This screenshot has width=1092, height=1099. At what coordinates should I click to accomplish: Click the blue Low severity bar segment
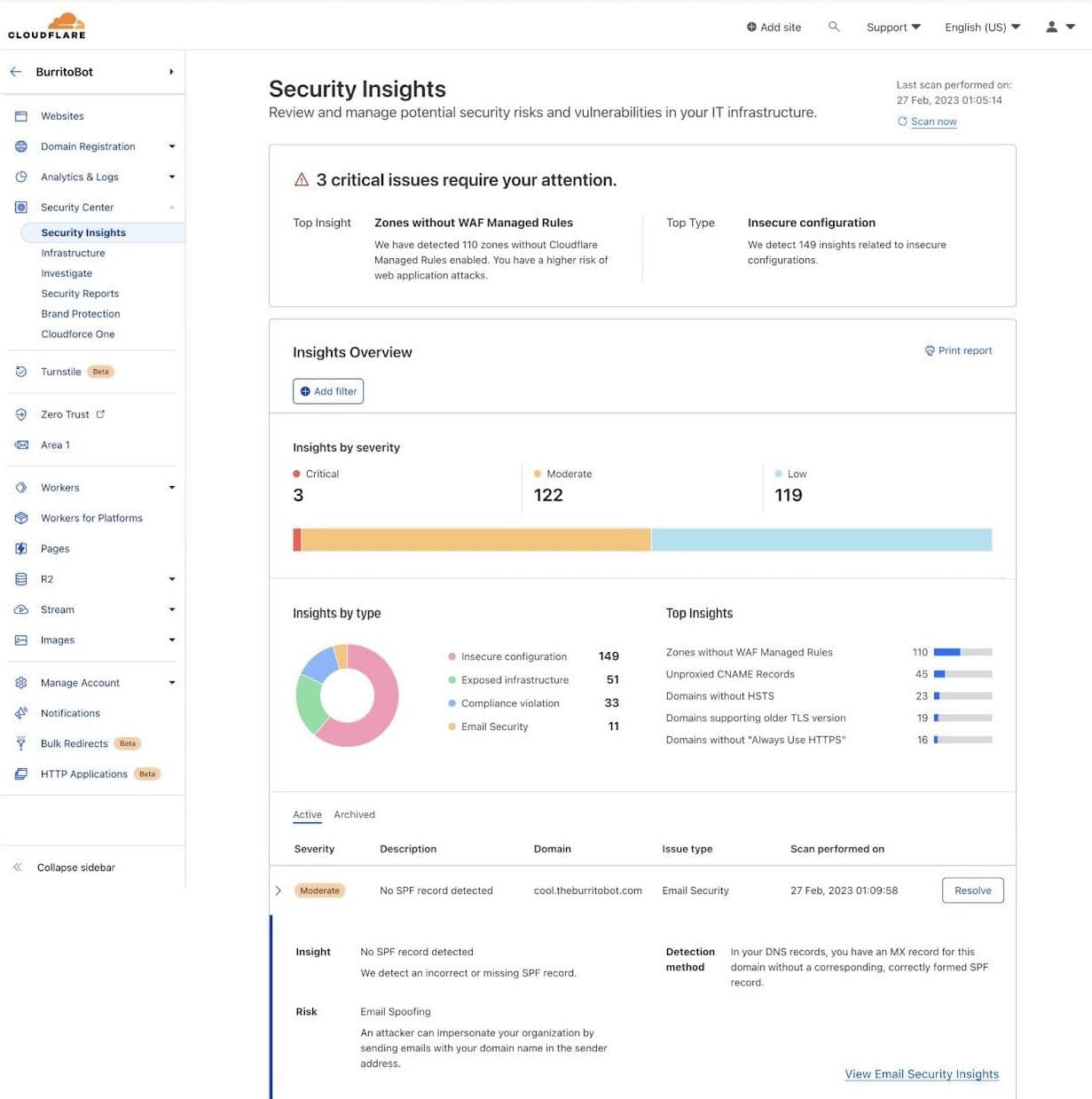coord(821,539)
